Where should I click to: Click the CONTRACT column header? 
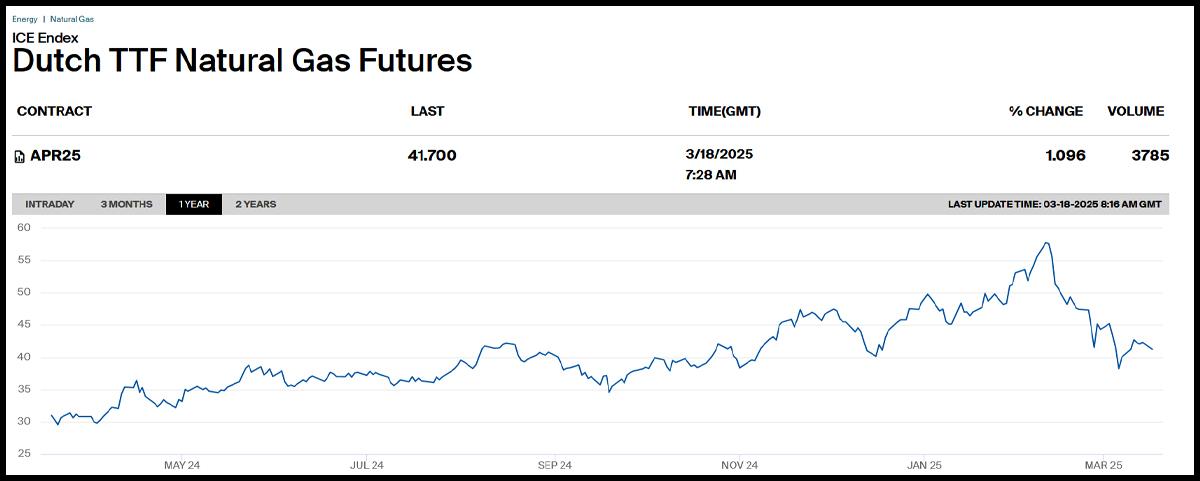click(54, 111)
